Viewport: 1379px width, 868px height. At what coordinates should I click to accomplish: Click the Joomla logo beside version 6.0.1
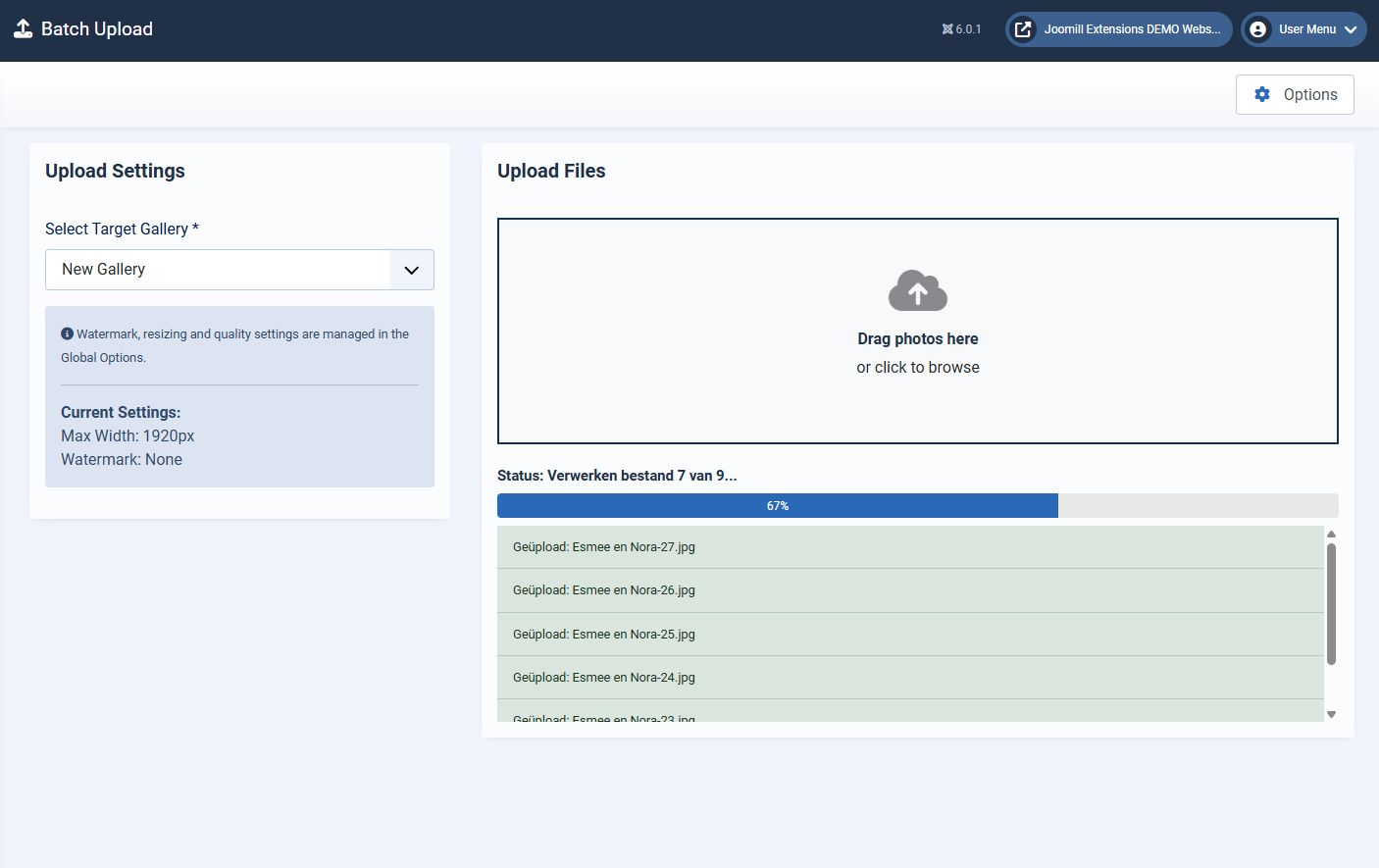pyautogui.click(x=947, y=29)
